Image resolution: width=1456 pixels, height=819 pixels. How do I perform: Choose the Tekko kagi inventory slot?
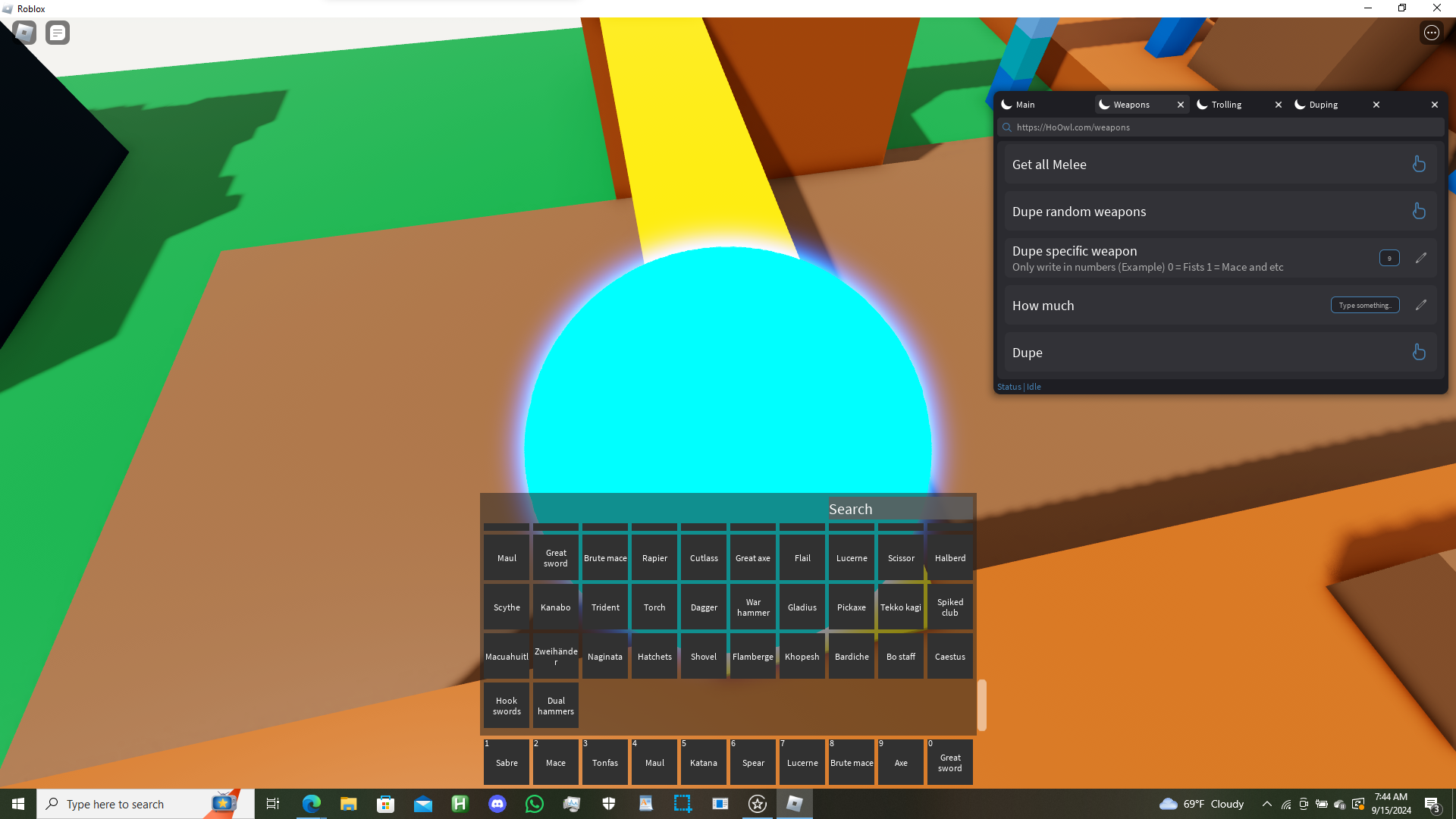901,607
